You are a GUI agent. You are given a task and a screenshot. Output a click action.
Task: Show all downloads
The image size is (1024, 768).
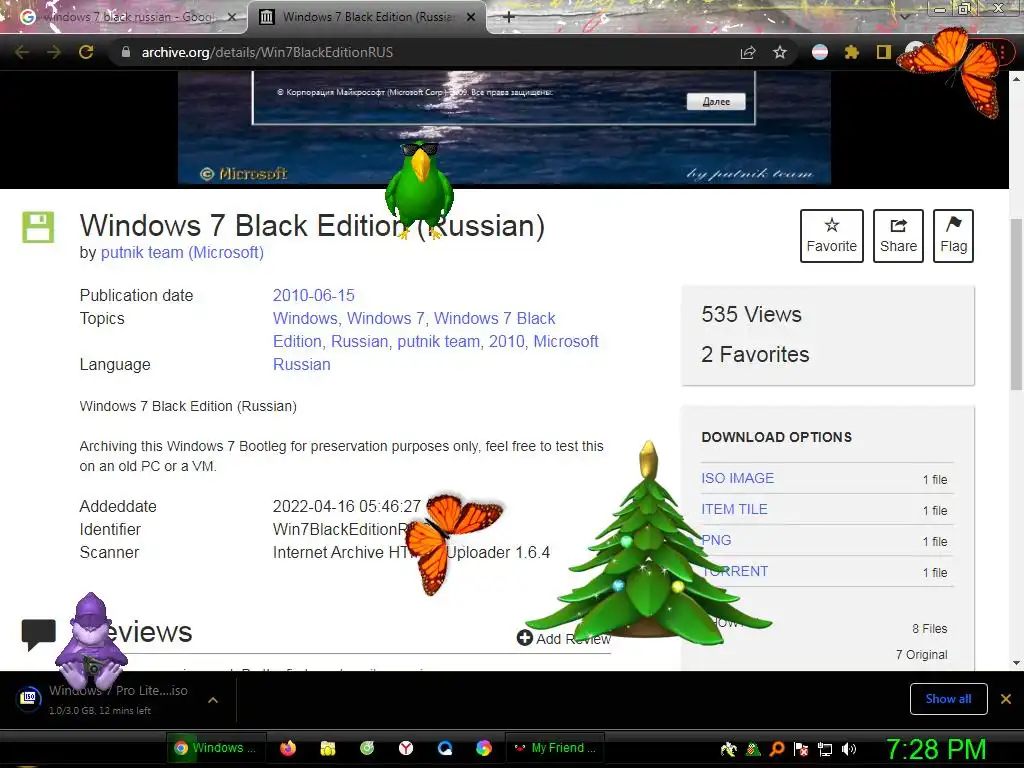click(948, 699)
